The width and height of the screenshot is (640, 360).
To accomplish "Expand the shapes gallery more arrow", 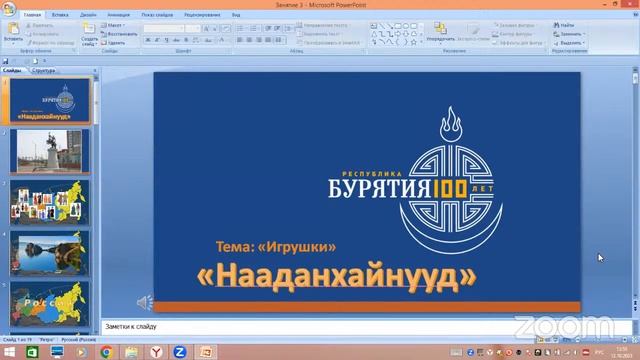I will click(x=421, y=42).
